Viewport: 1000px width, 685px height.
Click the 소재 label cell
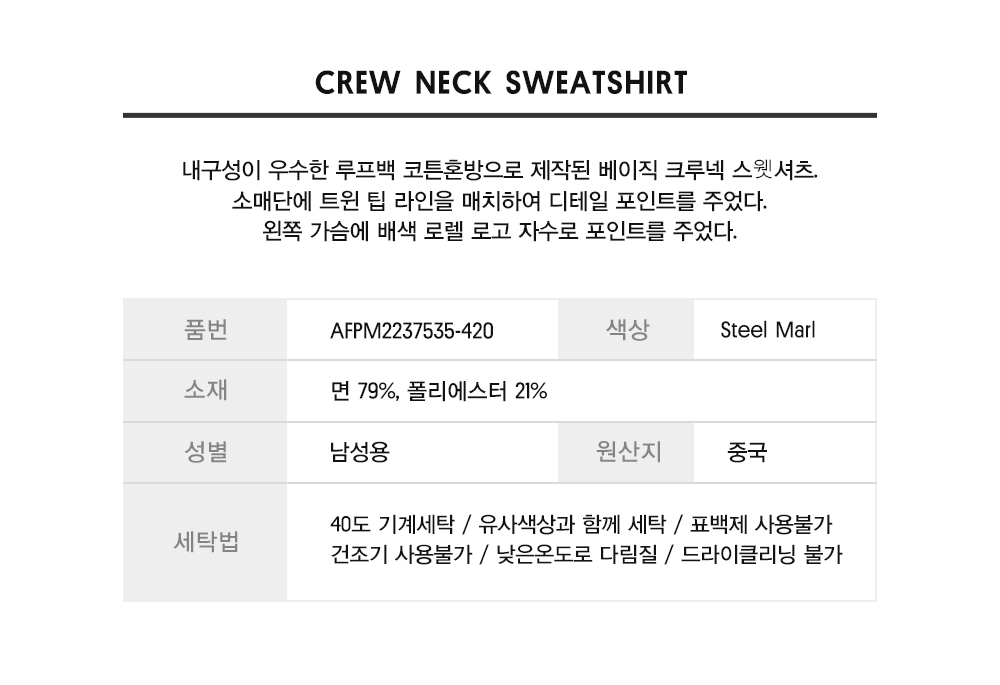[x=205, y=390]
